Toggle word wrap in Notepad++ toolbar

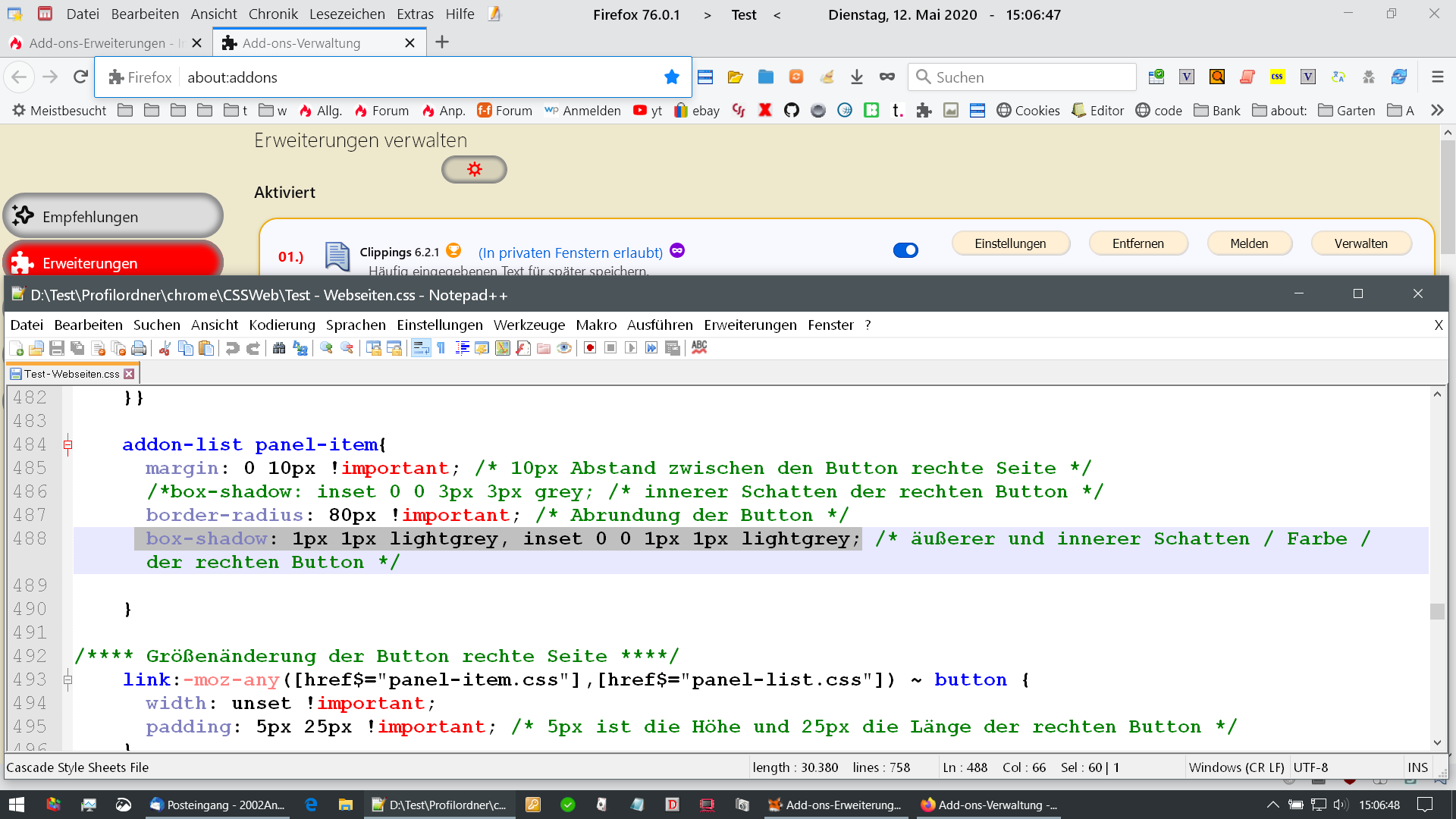[421, 348]
